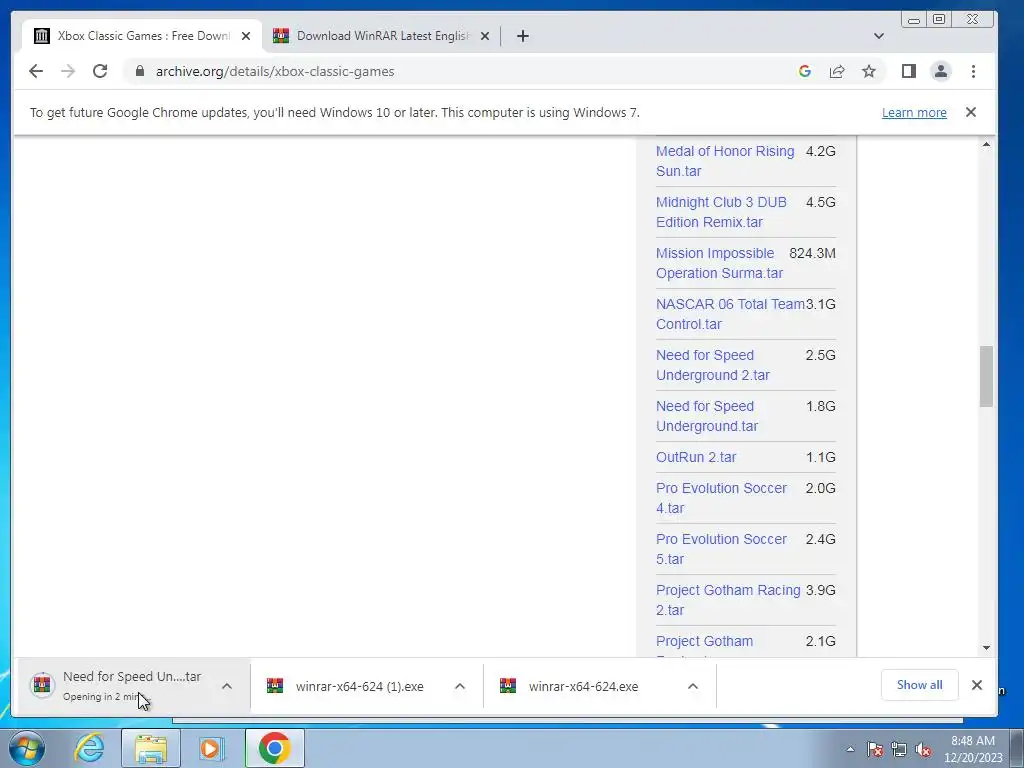Open Google search icon in address bar

[805, 71]
